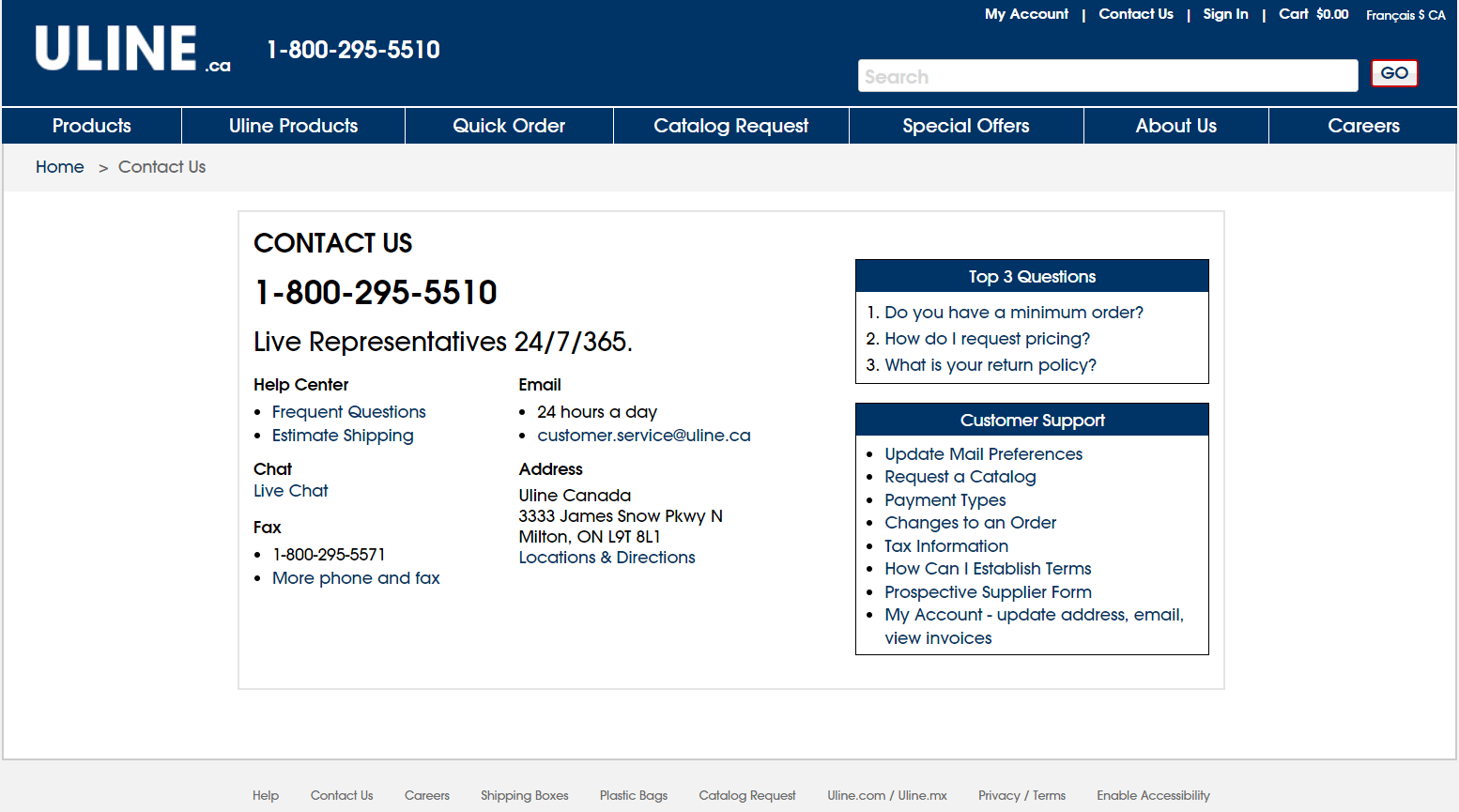The width and height of the screenshot is (1459, 812).
Task: Click the customer.service@uline.ca email link
Action: [x=644, y=436]
